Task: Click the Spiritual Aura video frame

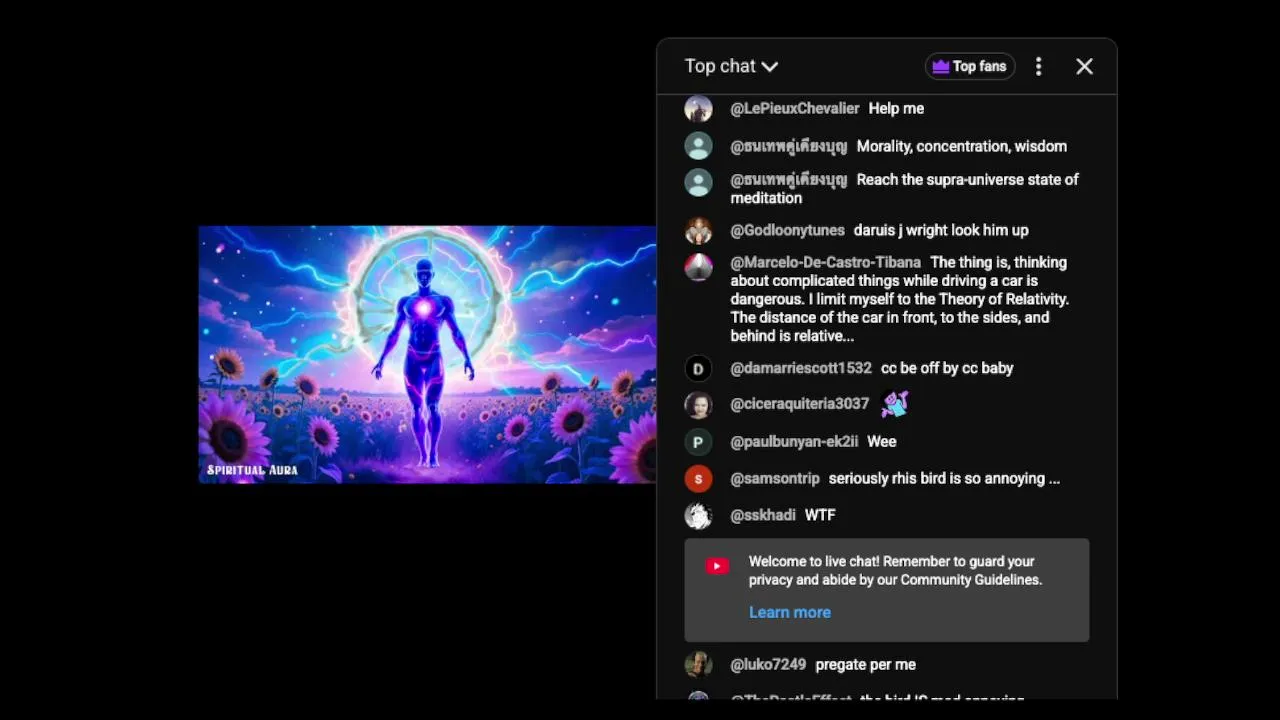Action: click(427, 354)
